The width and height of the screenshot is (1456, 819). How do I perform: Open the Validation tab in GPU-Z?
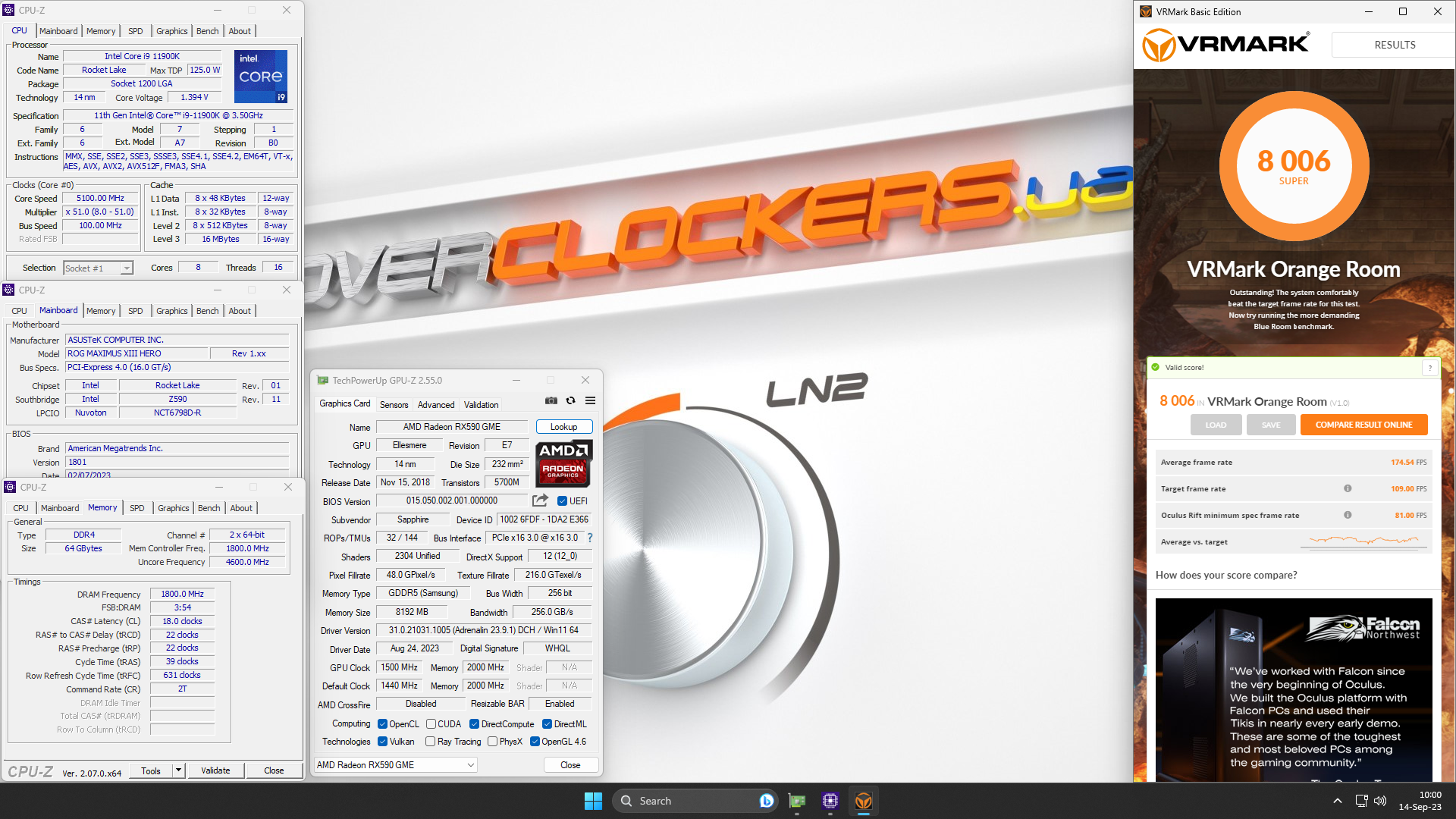[482, 404]
